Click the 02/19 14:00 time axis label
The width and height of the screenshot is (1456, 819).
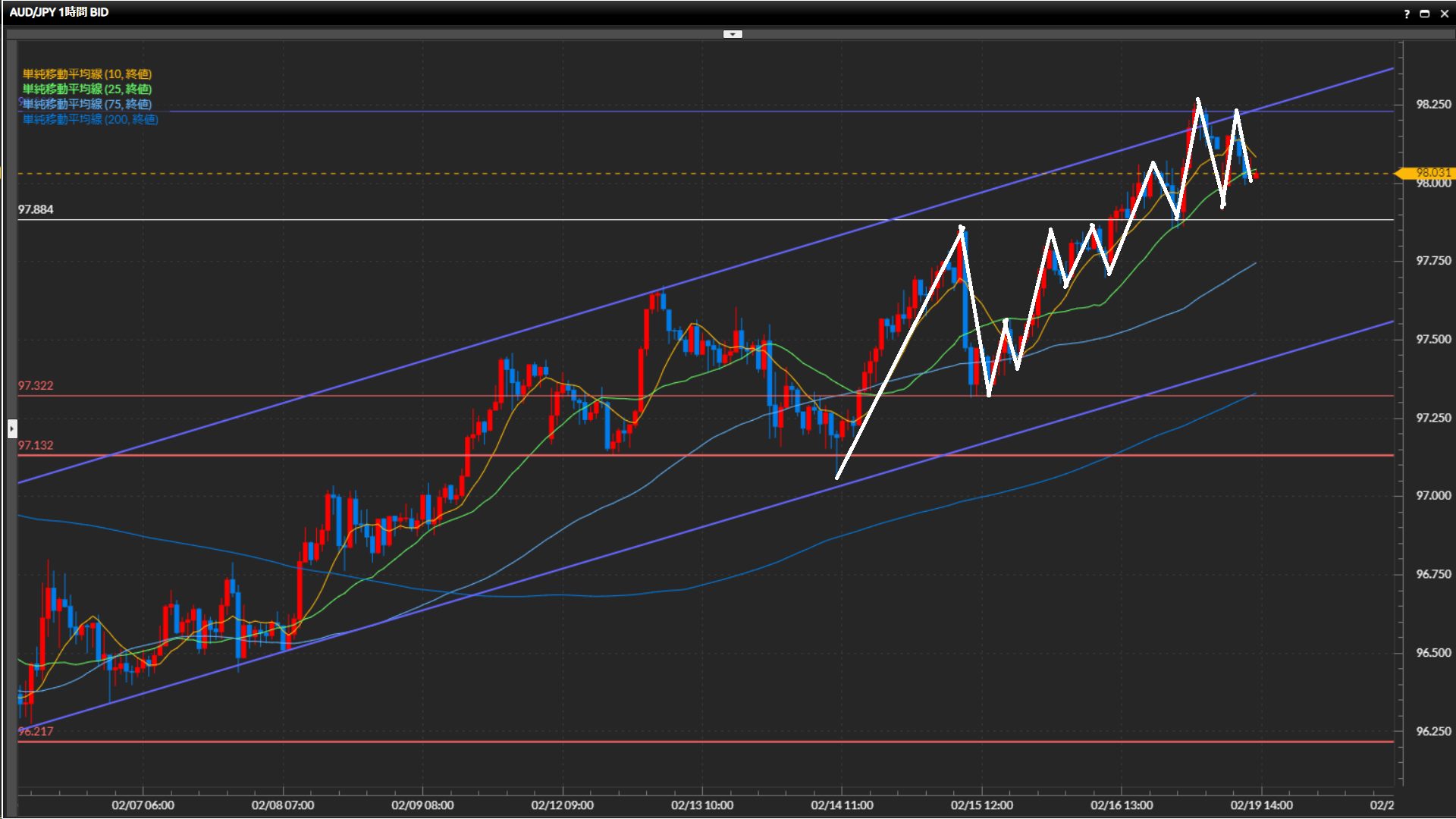click(x=1261, y=805)
